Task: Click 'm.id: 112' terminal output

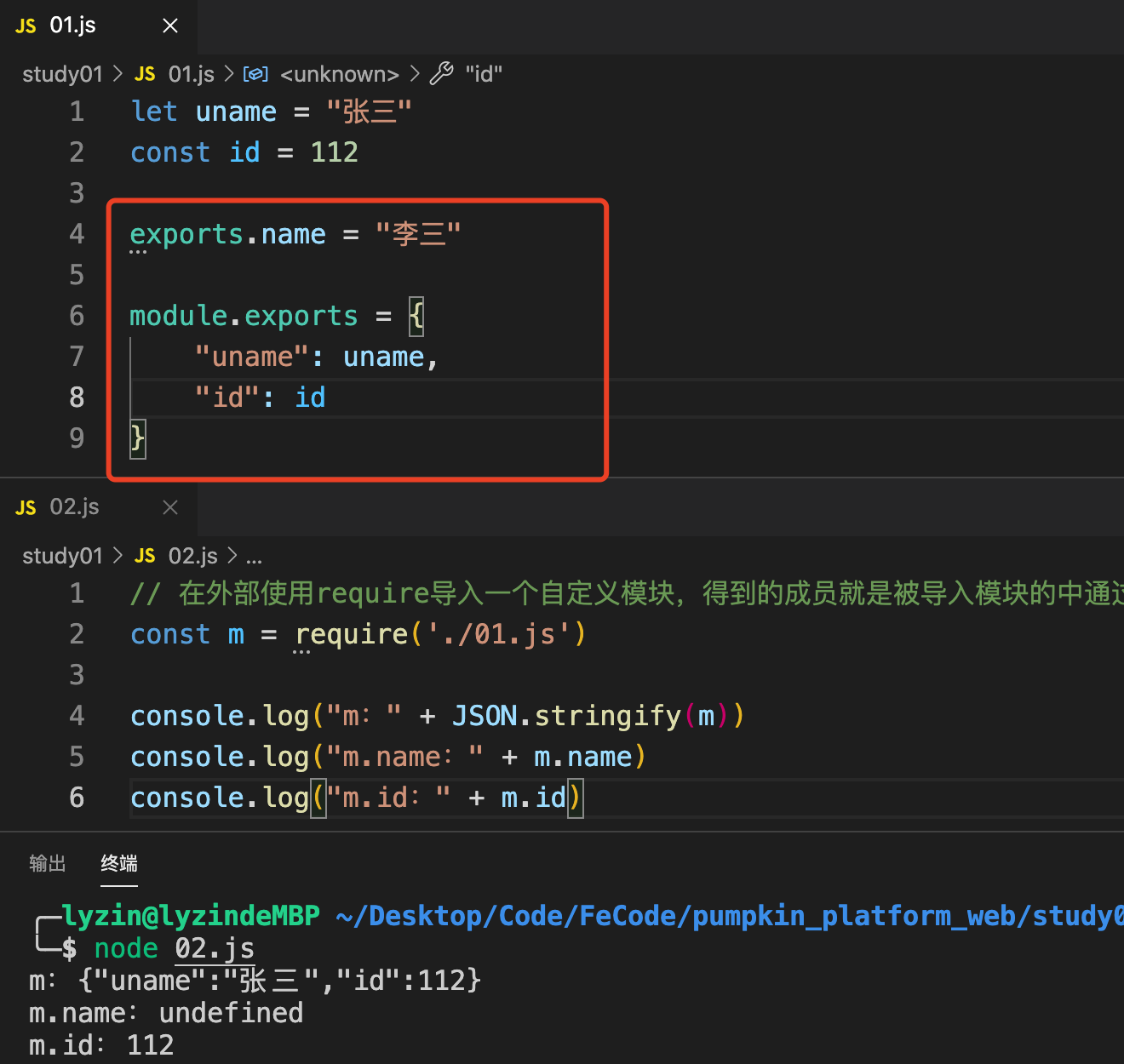Action: 101,1045
